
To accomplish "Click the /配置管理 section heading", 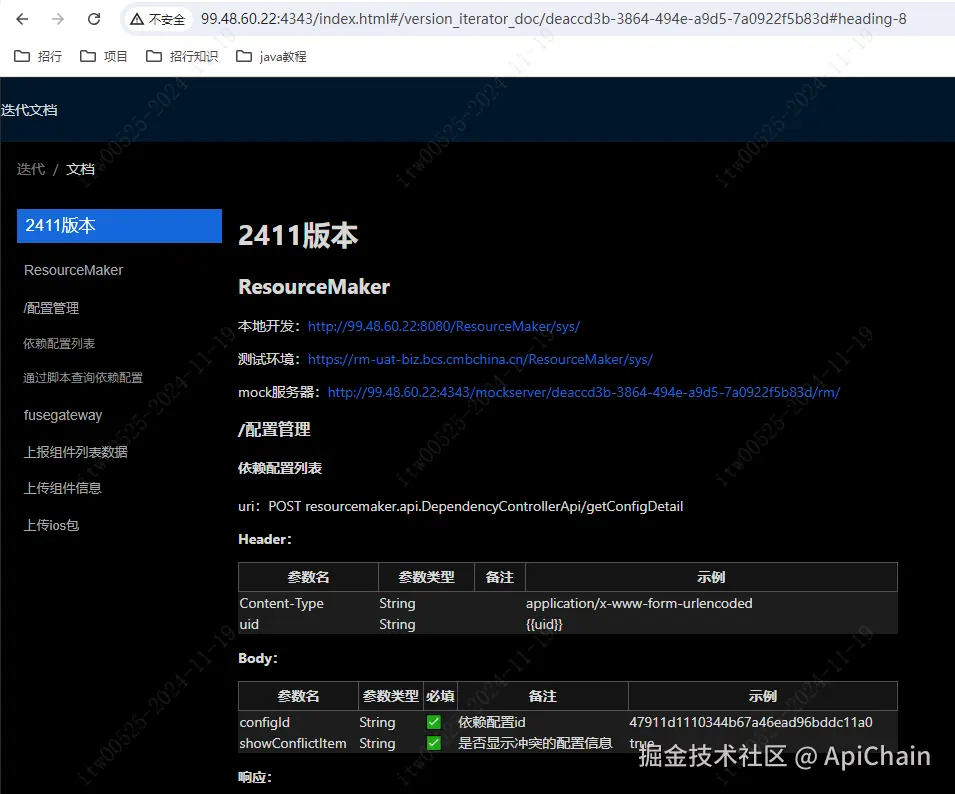I will pos(274,429).
